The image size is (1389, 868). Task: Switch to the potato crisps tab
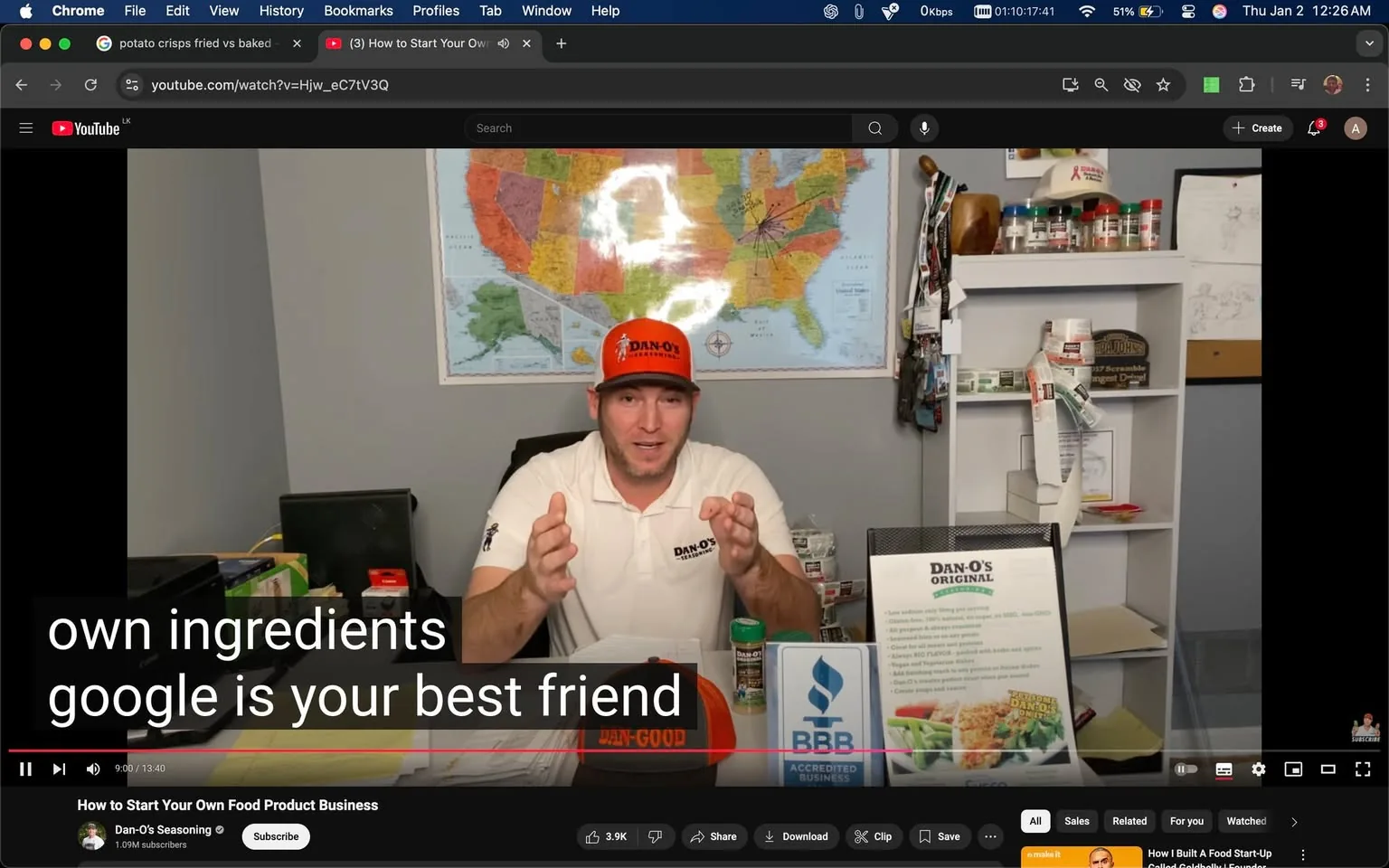pos(190,42)
